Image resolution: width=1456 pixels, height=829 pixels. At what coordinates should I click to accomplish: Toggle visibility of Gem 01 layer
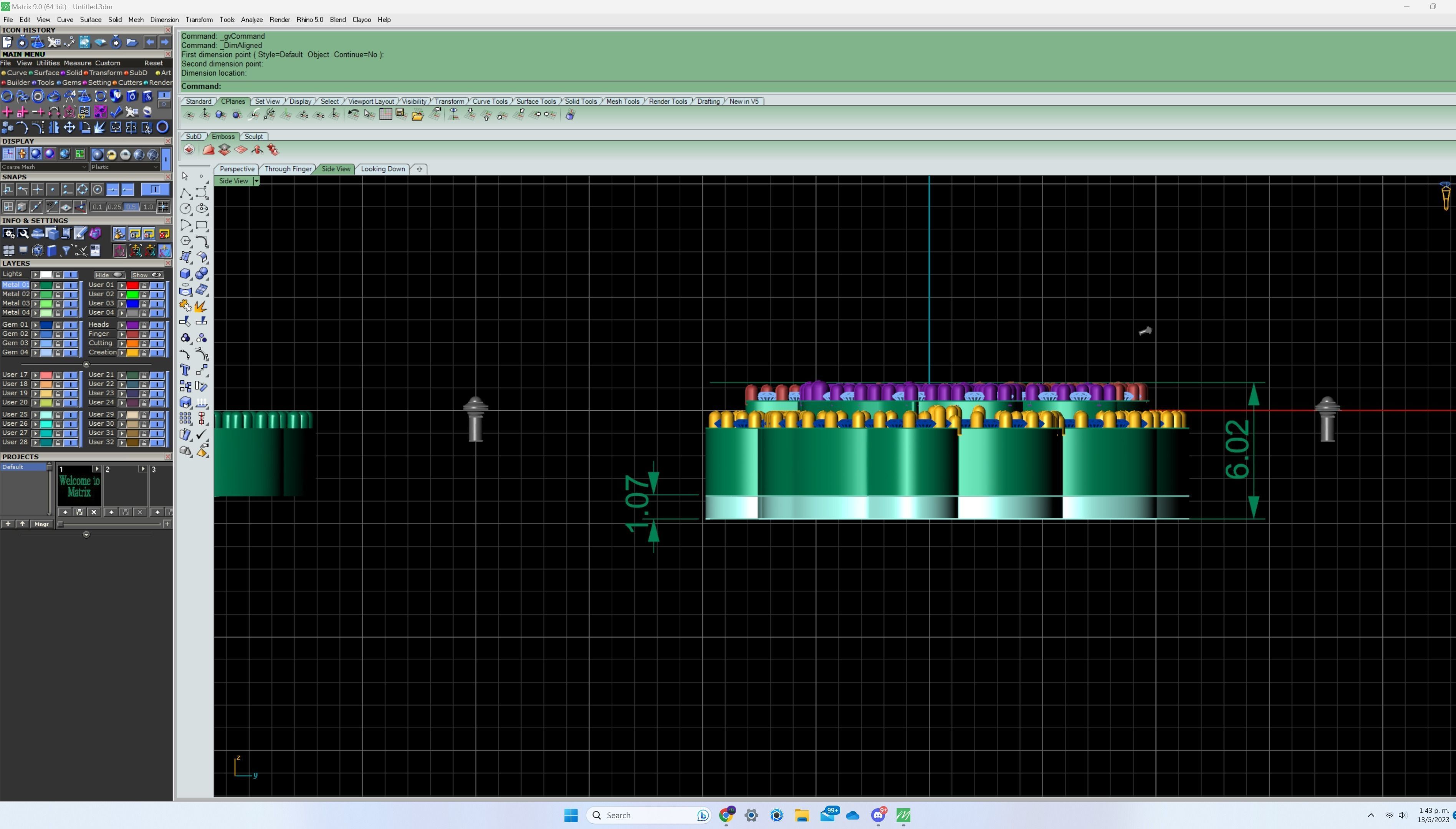(x=71, y=325)
